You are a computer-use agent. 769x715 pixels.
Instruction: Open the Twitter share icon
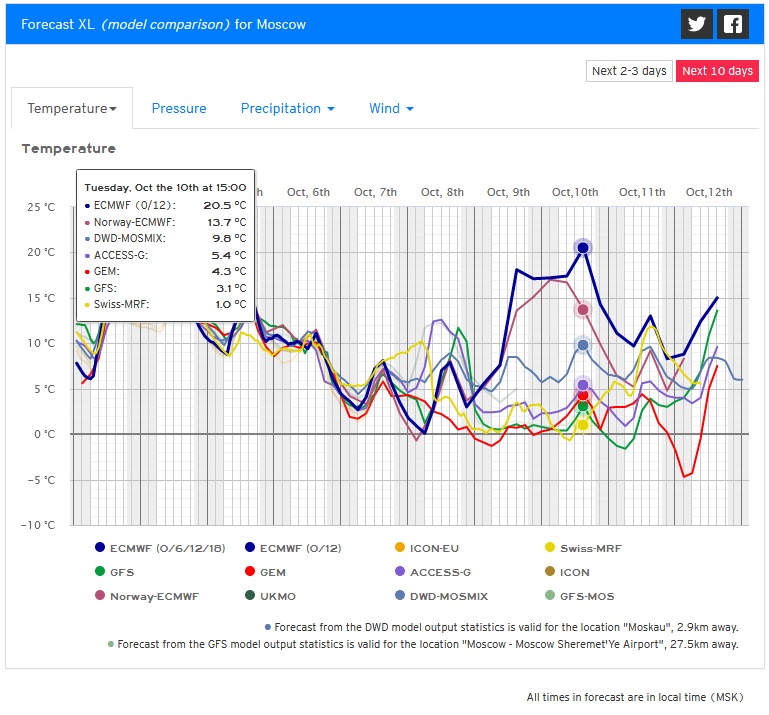click(696, 24)
